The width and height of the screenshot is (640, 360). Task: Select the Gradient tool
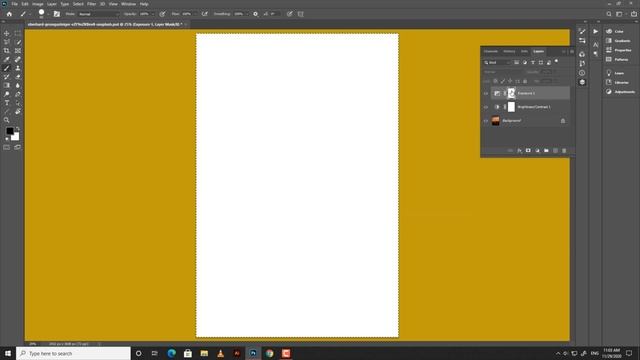7,85
